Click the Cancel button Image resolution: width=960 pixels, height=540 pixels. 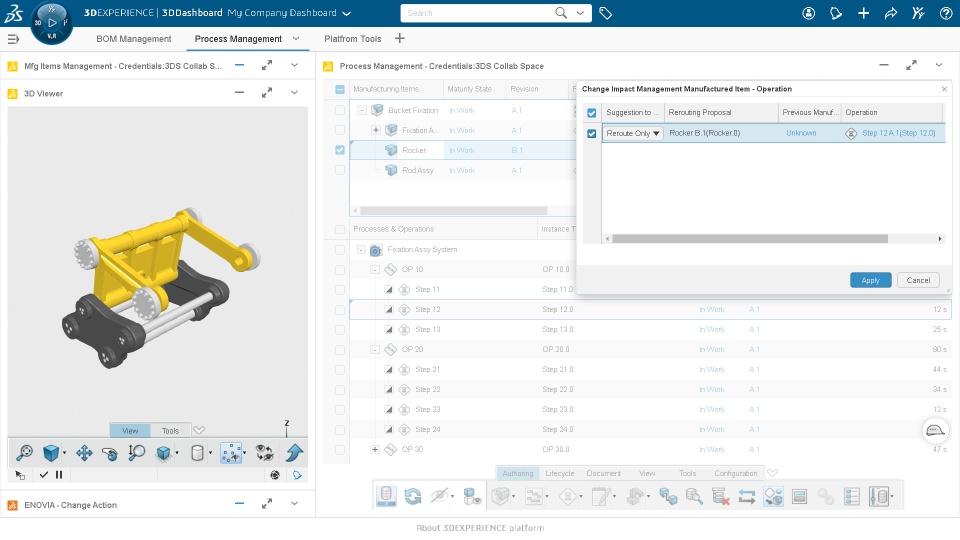pyautogui.click(x=918, y=280)
